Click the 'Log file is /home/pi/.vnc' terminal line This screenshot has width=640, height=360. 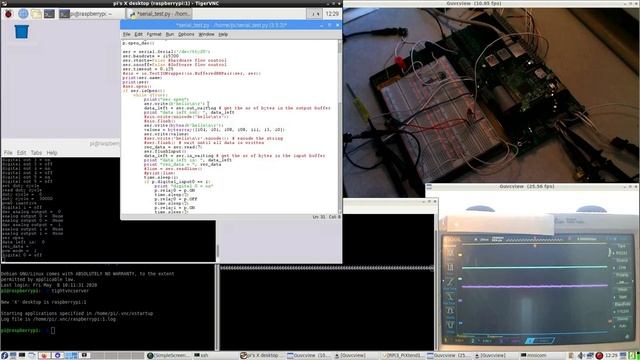tap(58, 319)
